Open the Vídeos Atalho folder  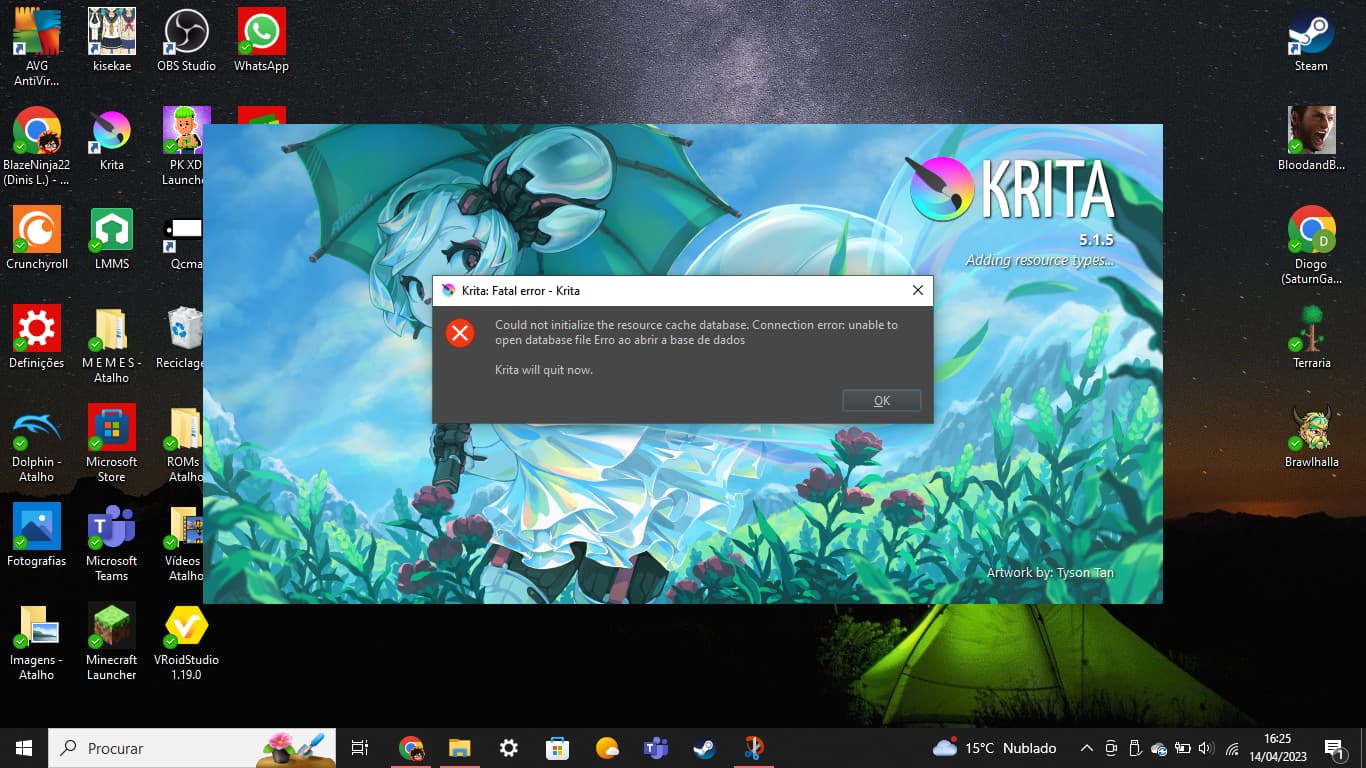pos(185,542)
